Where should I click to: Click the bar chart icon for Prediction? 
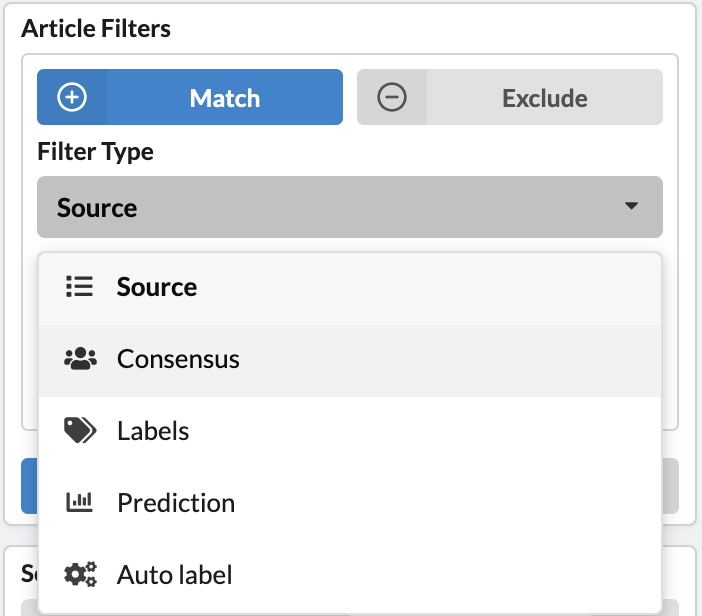(80, 502)
